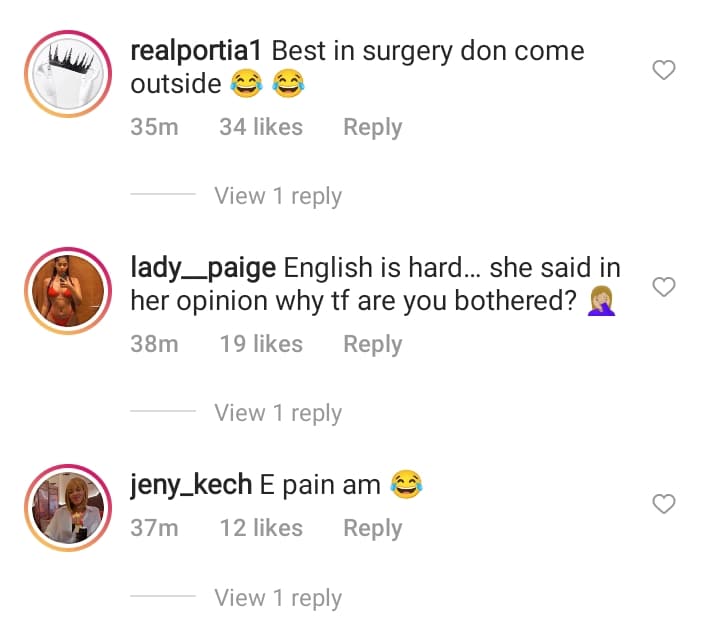Click the 38m timestamp on lady__paige's comment
720x632 pixels.
click(154, 344)
